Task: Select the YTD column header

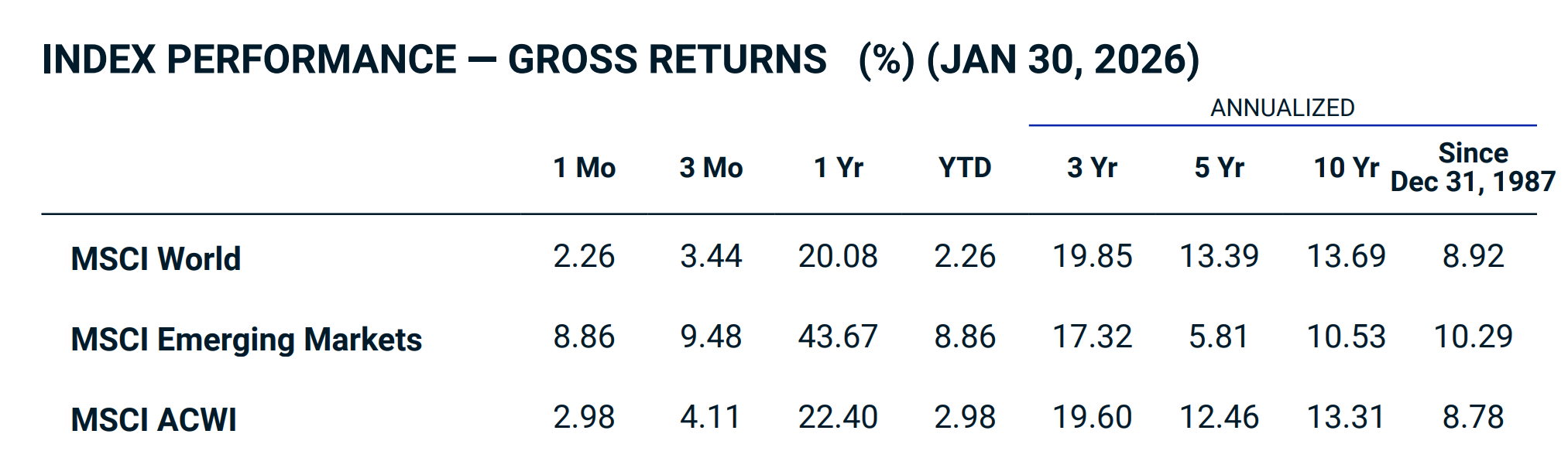Action: pos(965,168)
